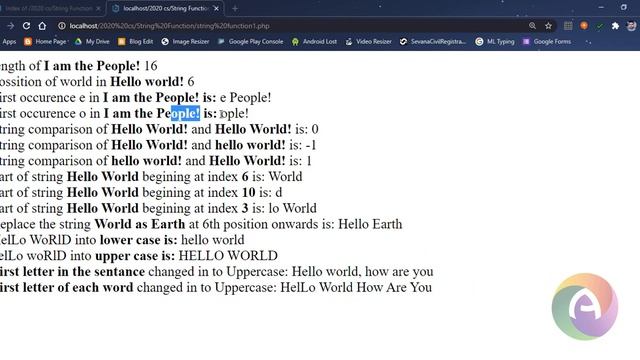This screenshot has width=640, height=360.
Task: Click the 'Hello Earth' replace result
Action: pyautogui.click(x=370, y=224)
